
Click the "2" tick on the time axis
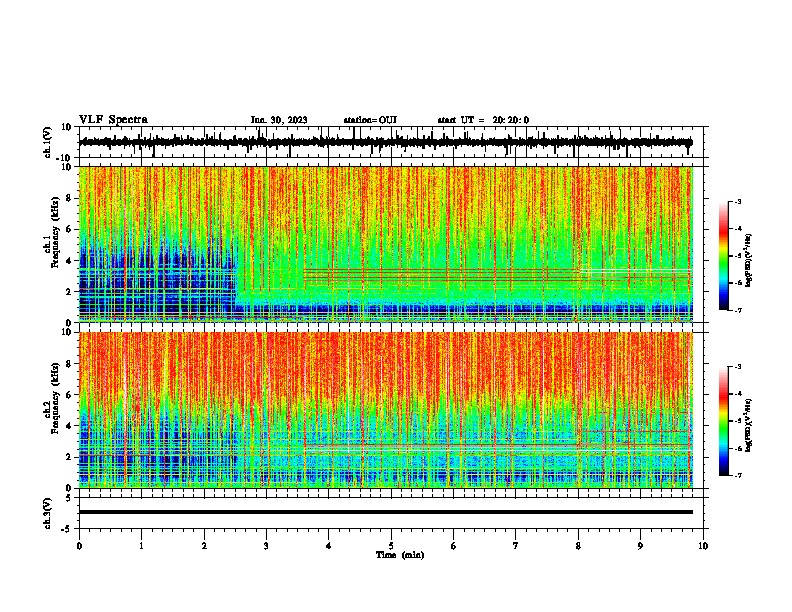tap(204, 546)
